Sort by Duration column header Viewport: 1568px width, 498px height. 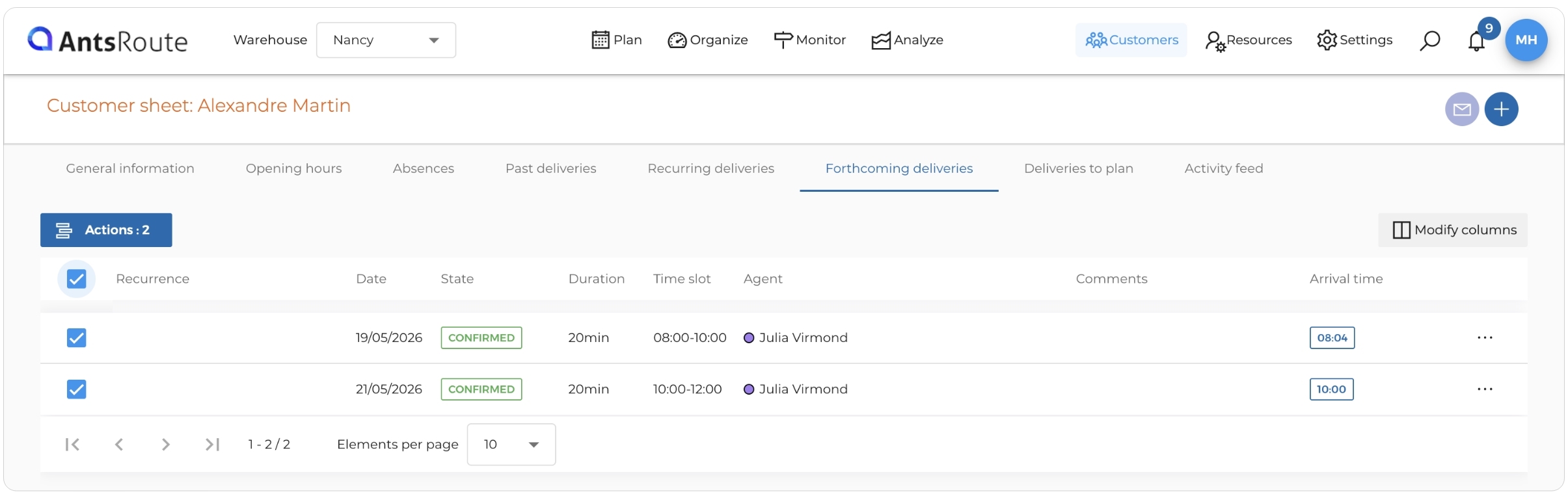597,279
